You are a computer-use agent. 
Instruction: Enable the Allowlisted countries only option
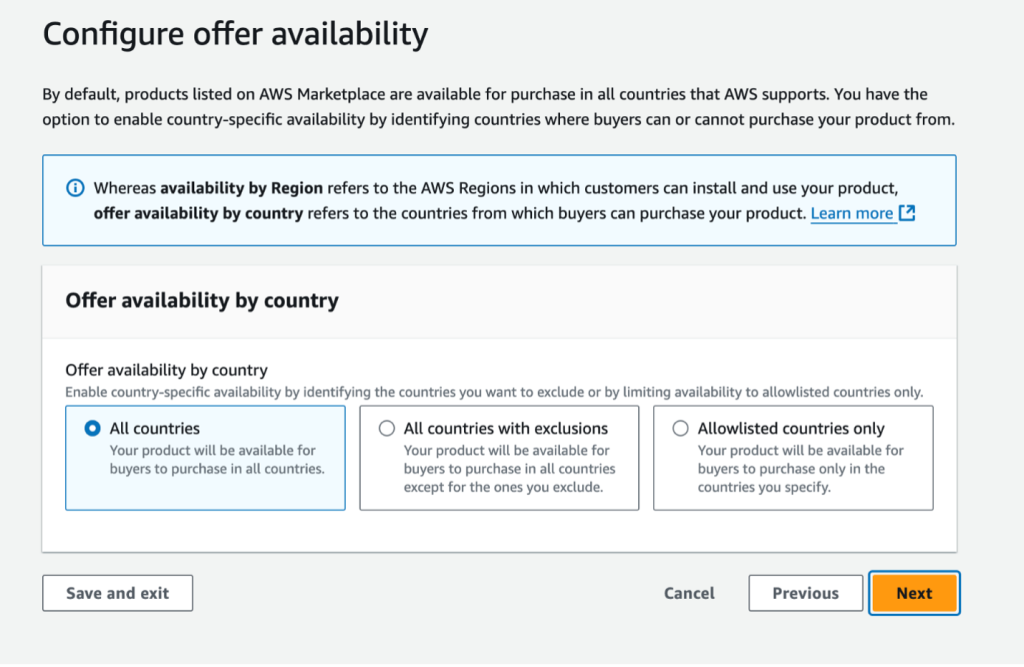point(681,428)
